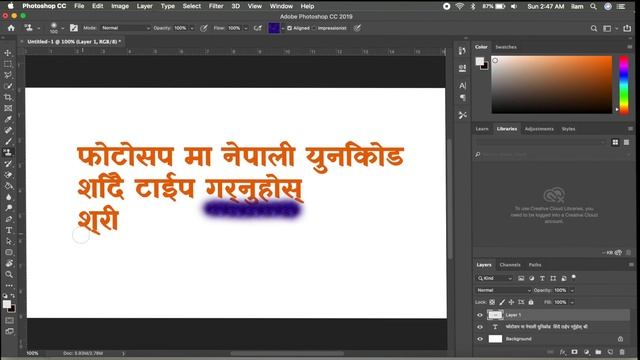This screenshot has height=360, width=640.
Task: Open the Type menu
Action: pos(167,6)
